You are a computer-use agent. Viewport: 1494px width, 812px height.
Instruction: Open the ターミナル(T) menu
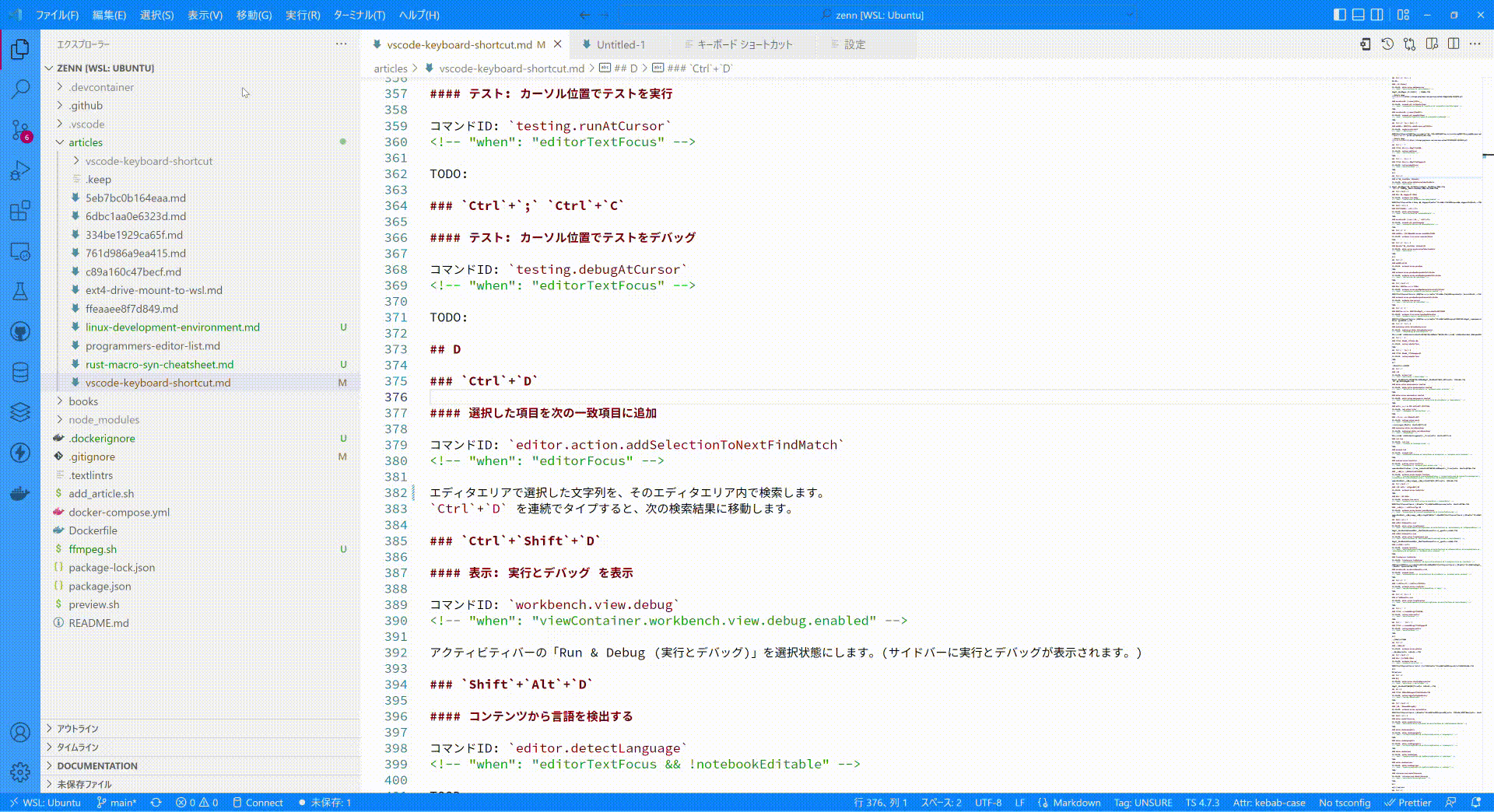click(359, 15)
